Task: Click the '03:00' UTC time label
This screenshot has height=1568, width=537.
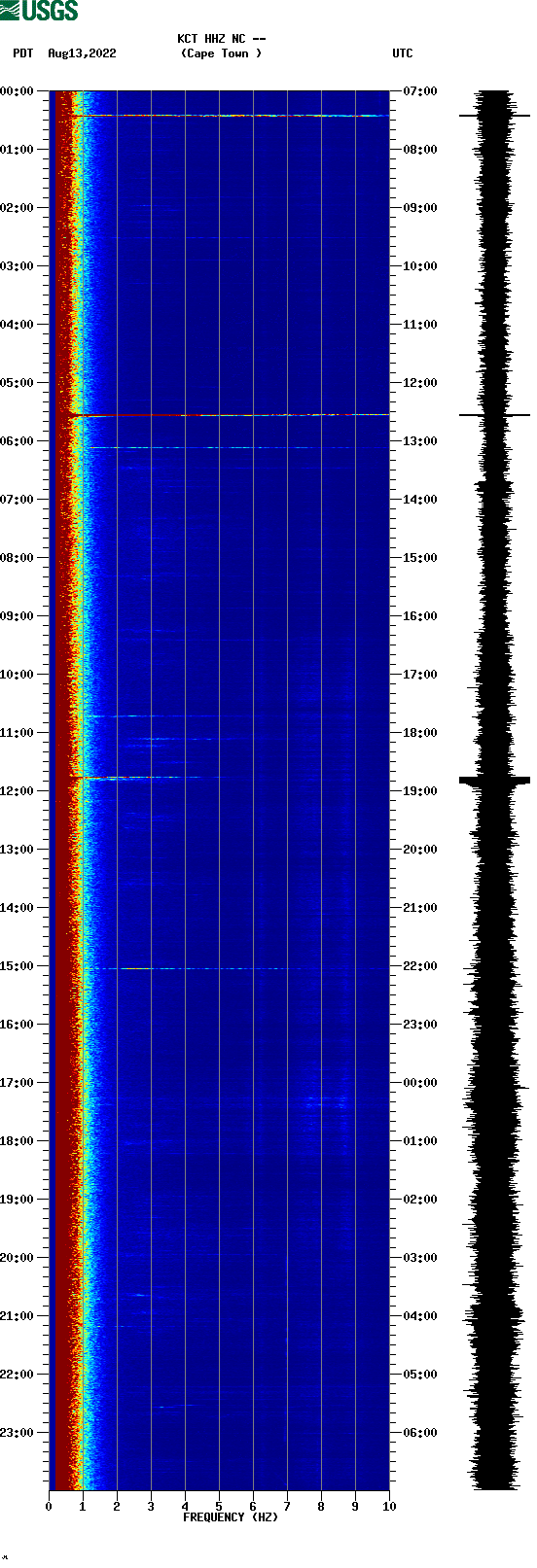Action: coord(420,1258)
